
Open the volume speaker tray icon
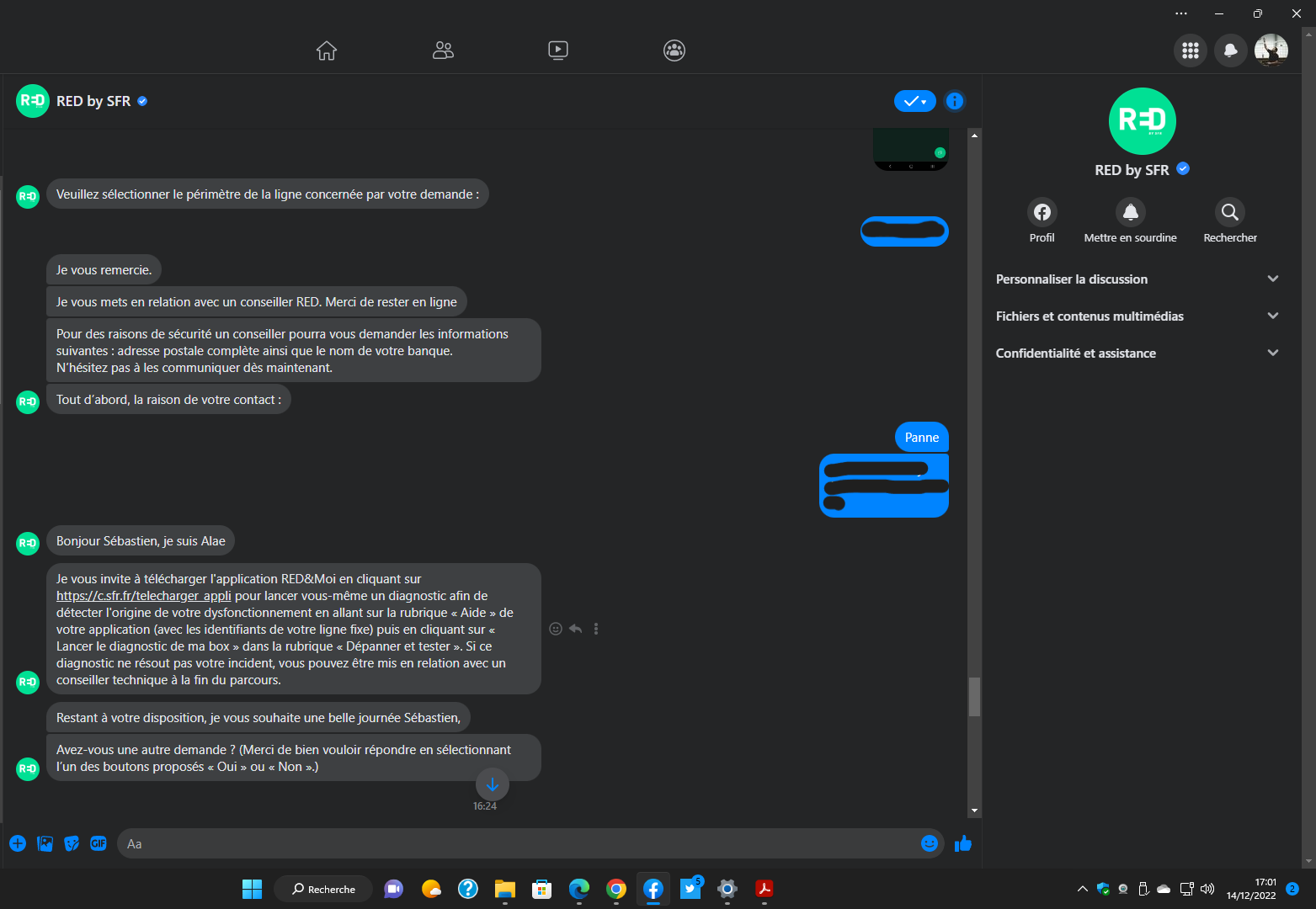1207,889
